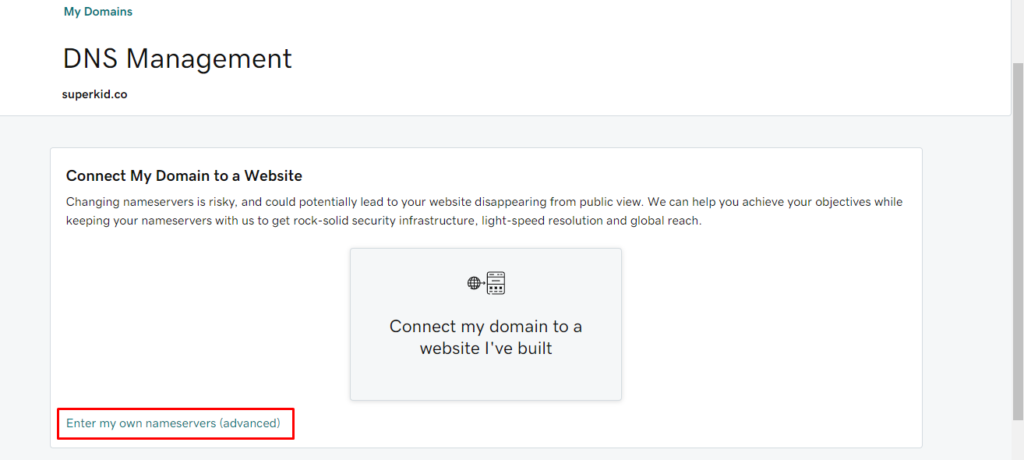1024x460 pixels.
Task: Click the arrow between globe and server
Action: click(x=483, y=283)
